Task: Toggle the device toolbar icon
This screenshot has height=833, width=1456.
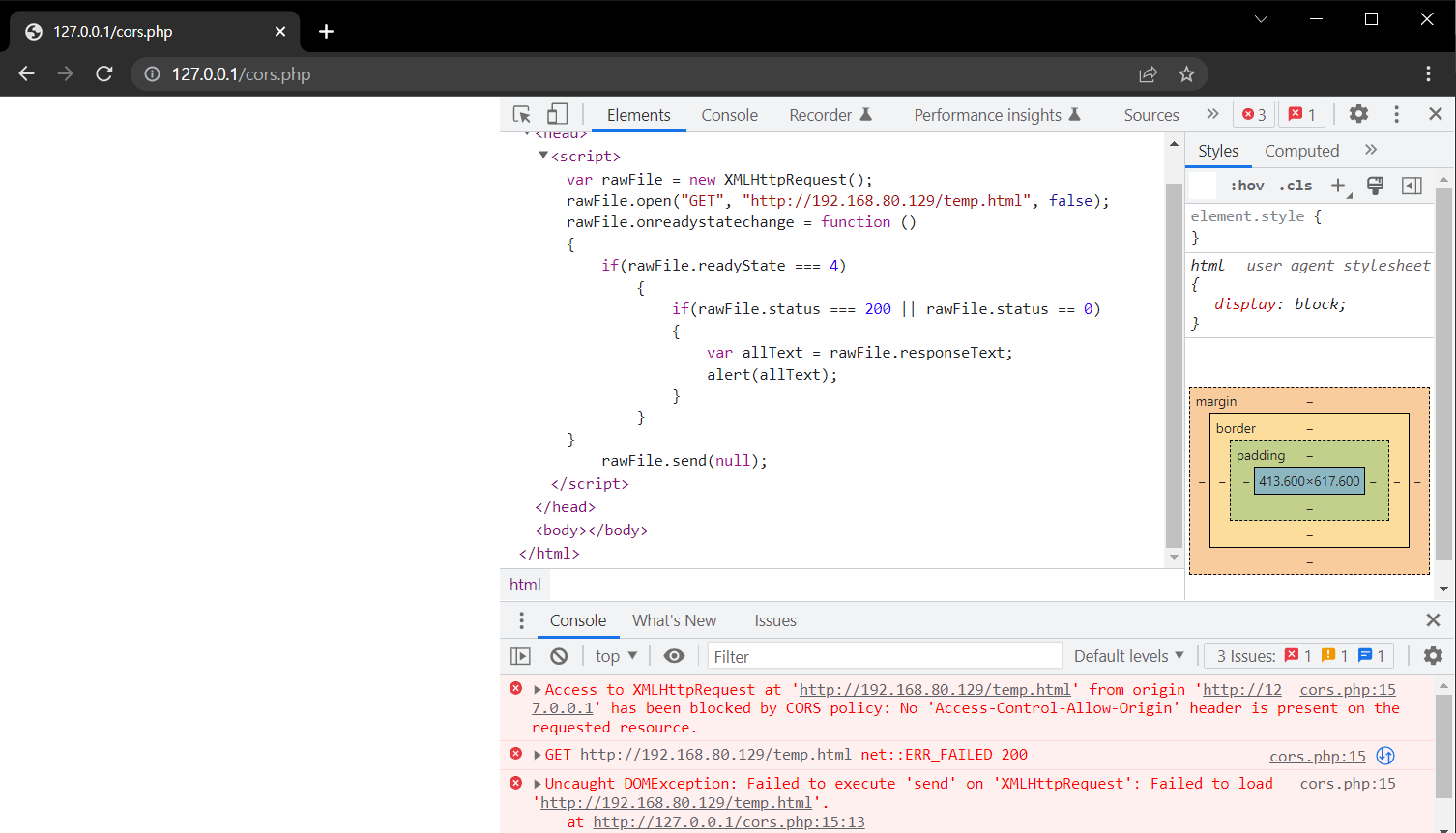Action: pos(558,114)
